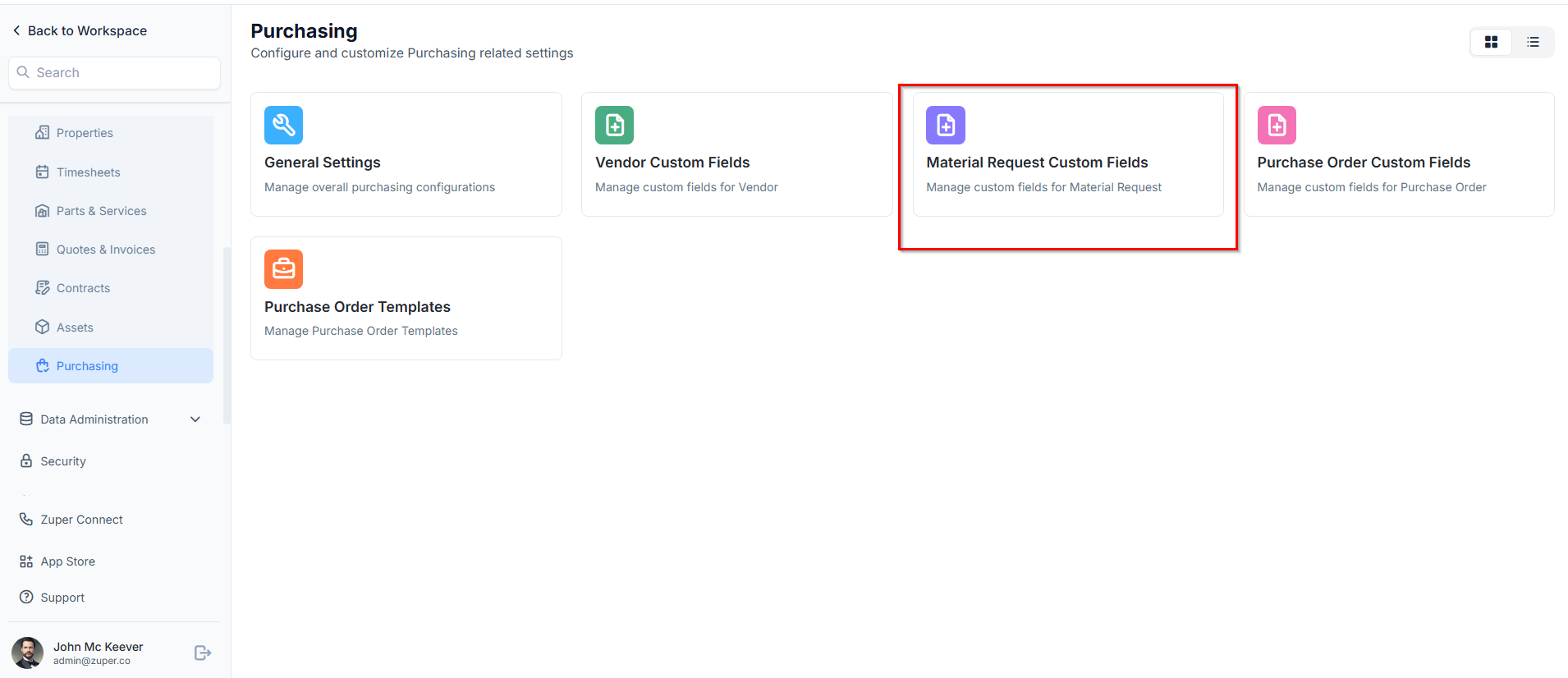Select the Purchasing sidebar item
This screenshot has width=1568, height=678.
pyautogui.click(x=111, y=366)
